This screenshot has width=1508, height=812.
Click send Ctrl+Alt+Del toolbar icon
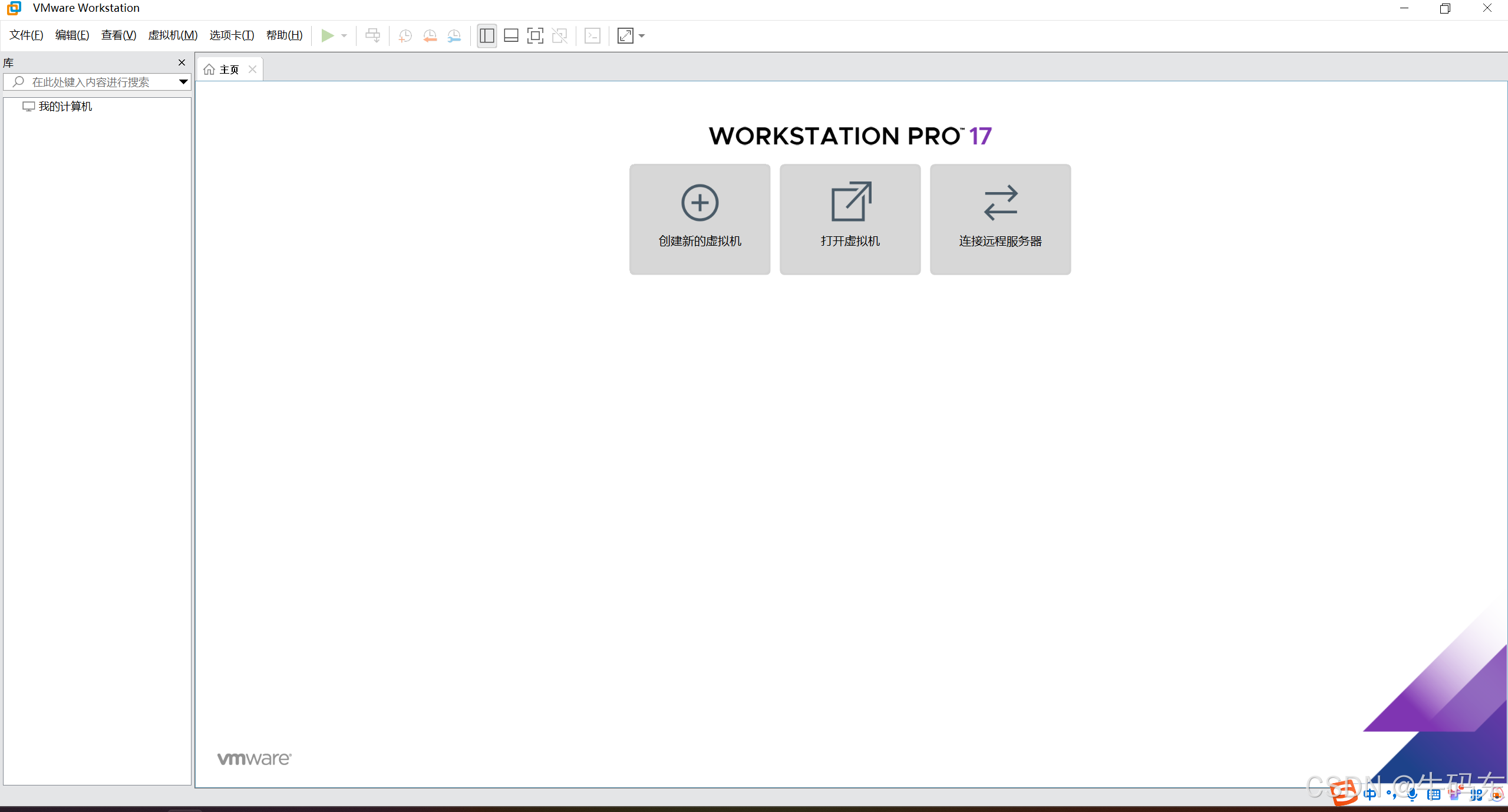coord(372,36)
